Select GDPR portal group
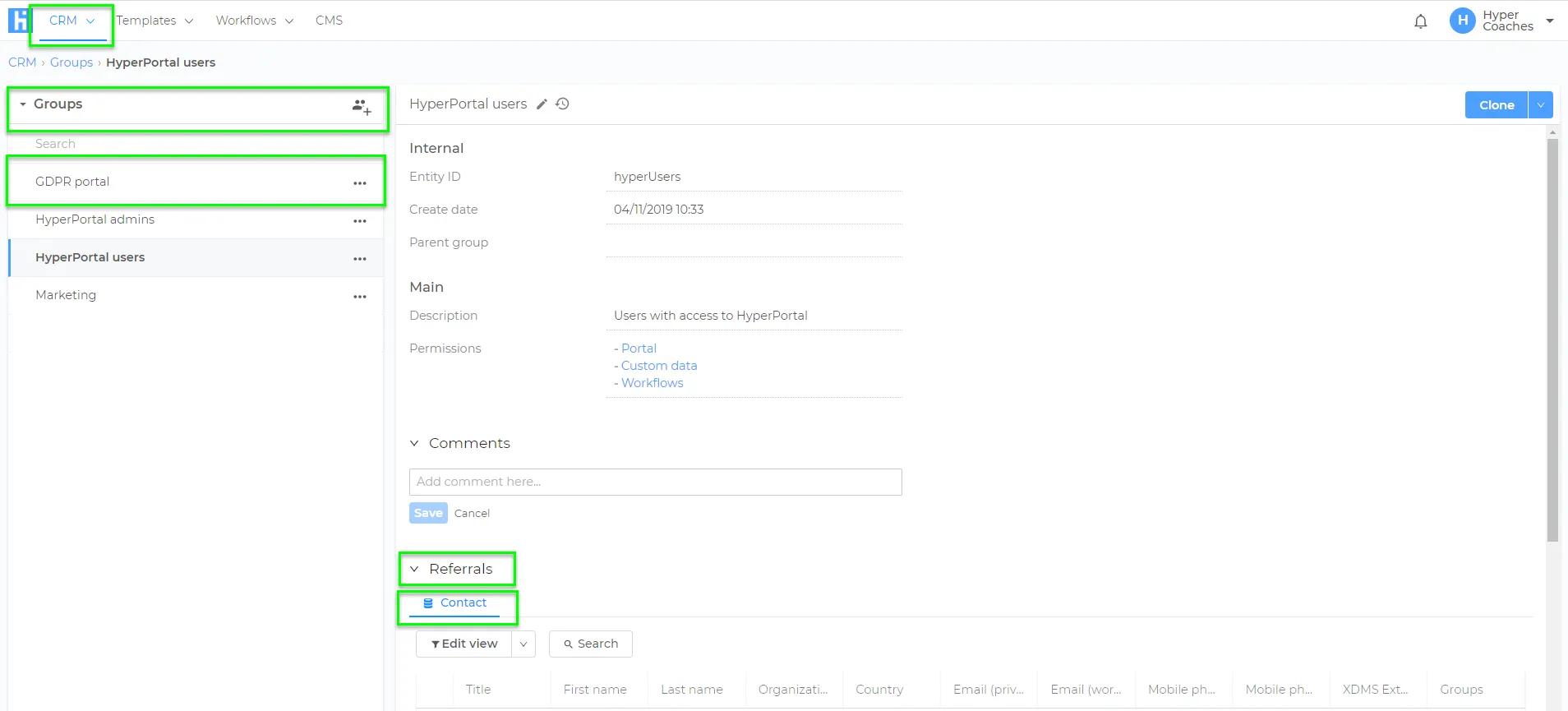The height and width of the screenshot is (711, 1568). click(x=72, y=182)
